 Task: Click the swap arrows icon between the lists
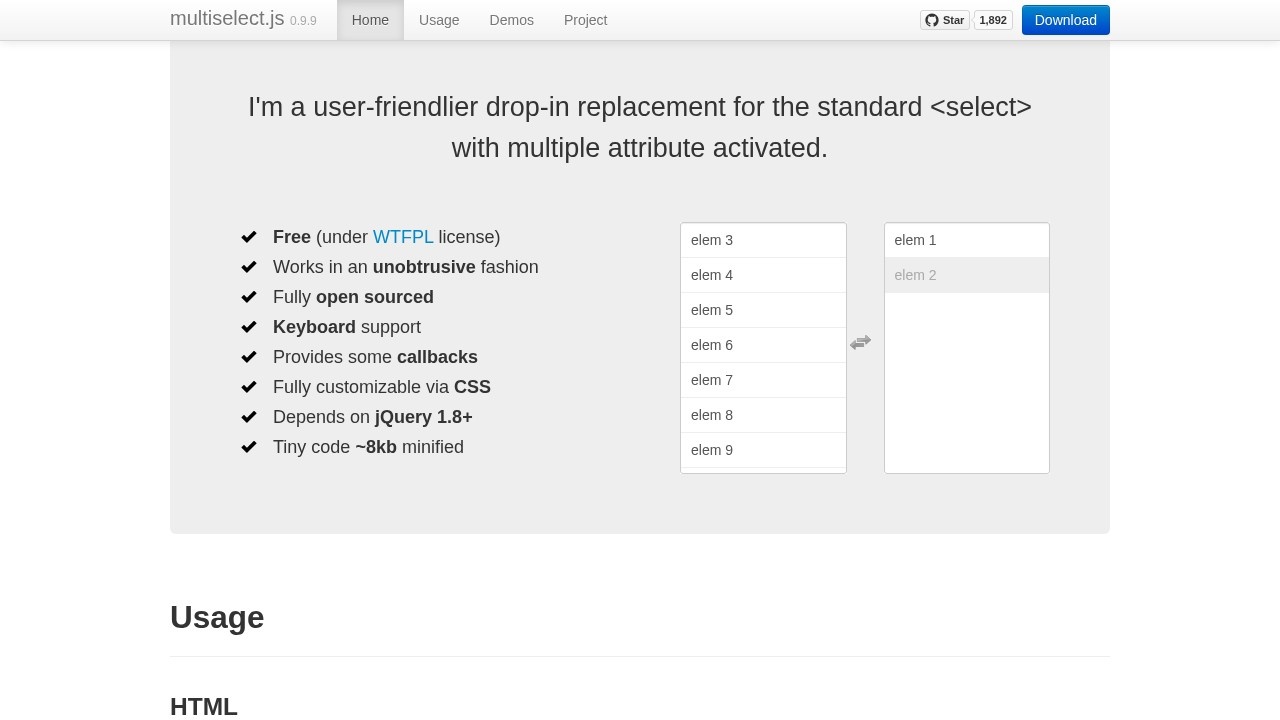point(860,343)
